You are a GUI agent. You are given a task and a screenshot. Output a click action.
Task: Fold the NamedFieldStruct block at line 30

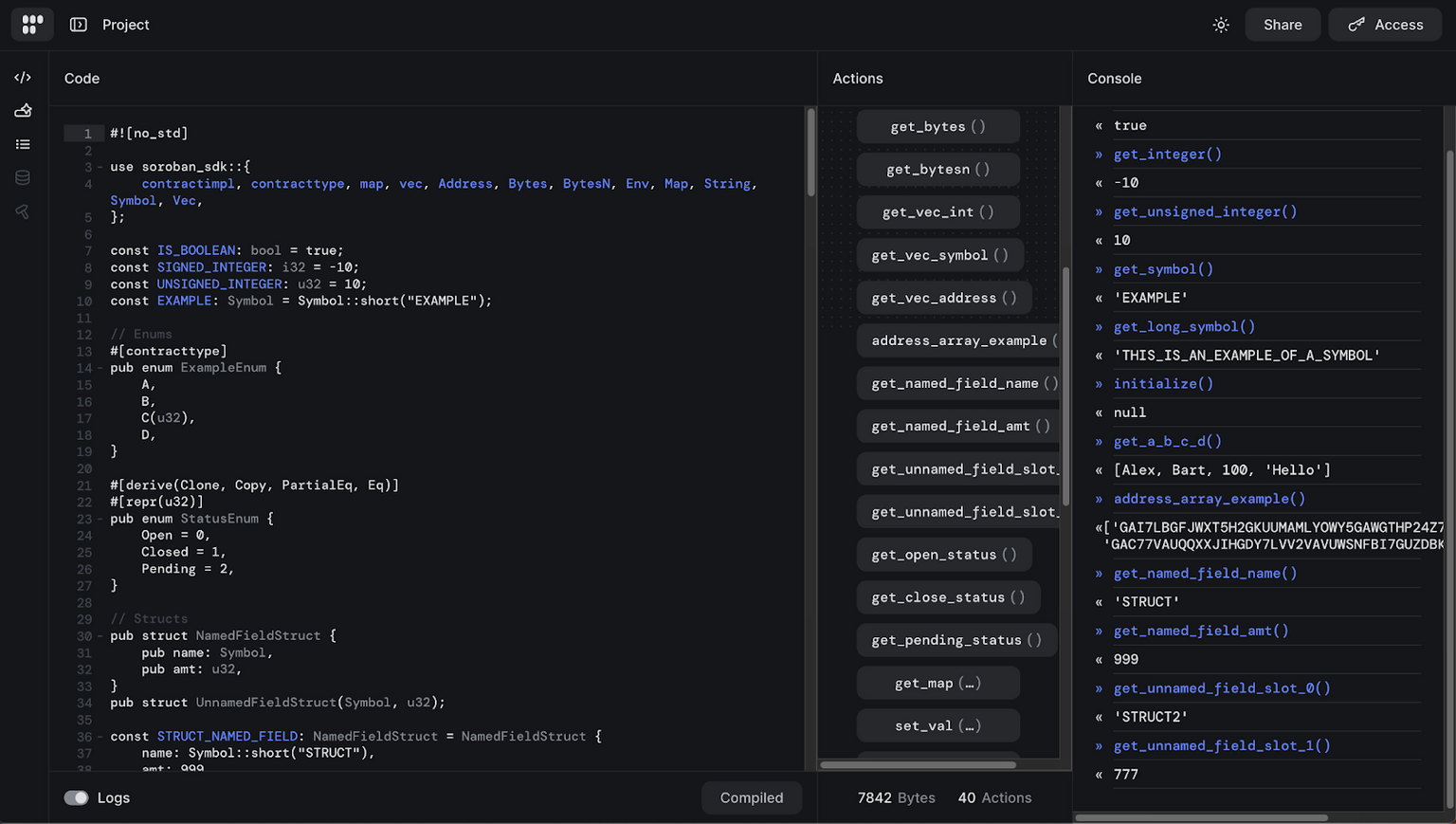pyautogui.click(x=100, y=636)
